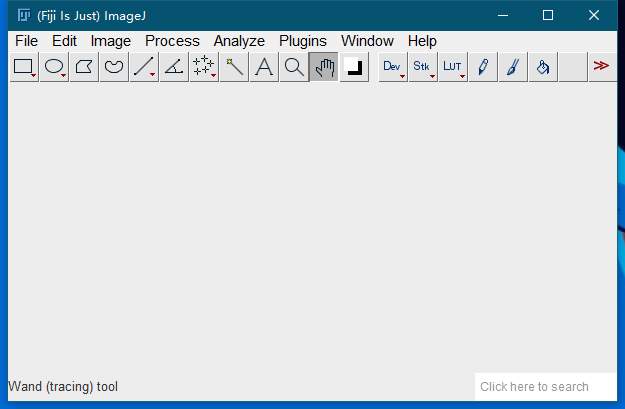
Task: Open the Analyze menu
Action: tap(239, 41)
